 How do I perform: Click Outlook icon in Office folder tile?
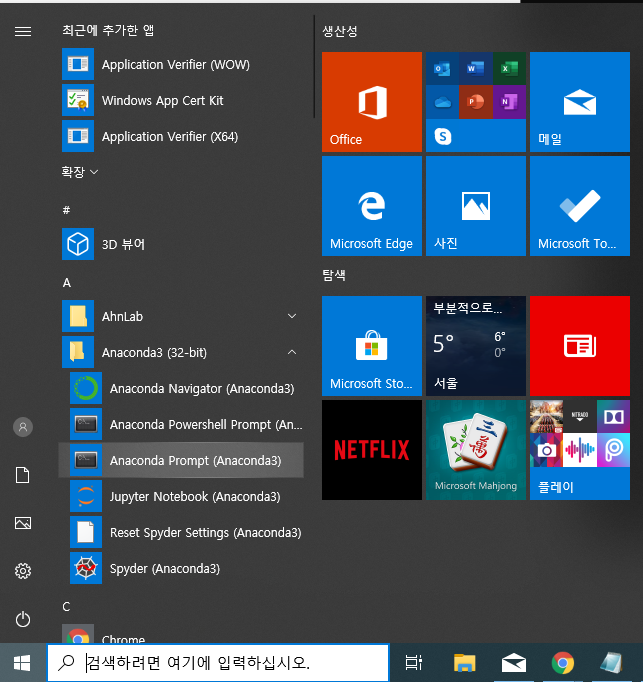pos(442,69)
